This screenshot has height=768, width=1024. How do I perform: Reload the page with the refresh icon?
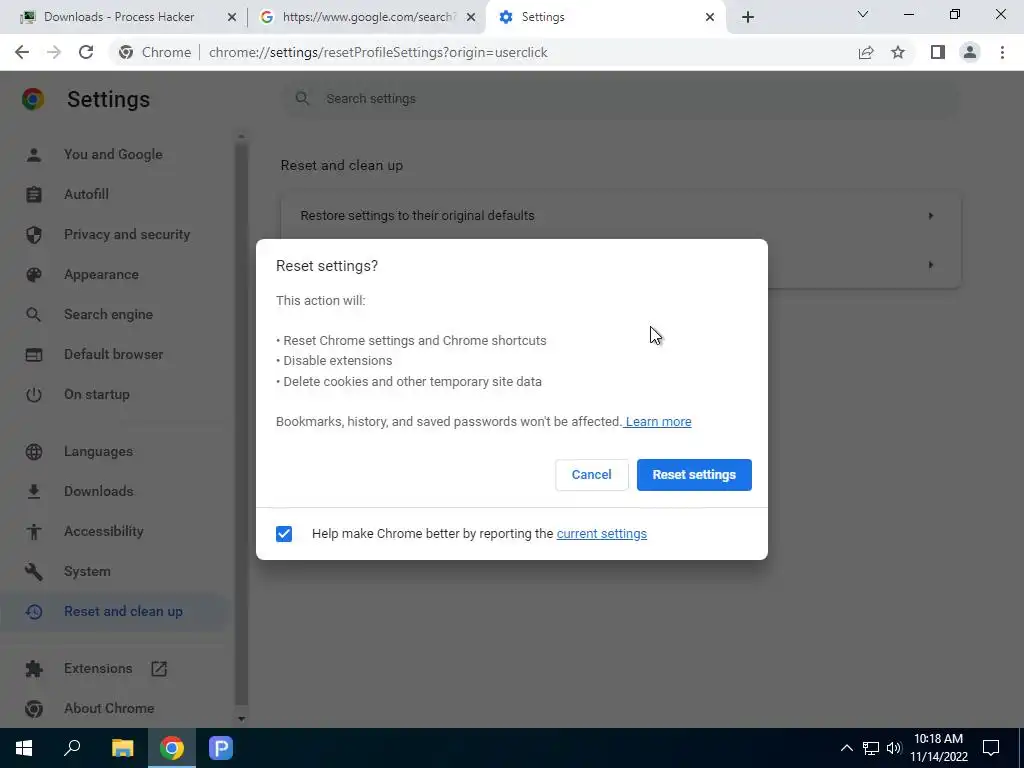click(86, 52)
